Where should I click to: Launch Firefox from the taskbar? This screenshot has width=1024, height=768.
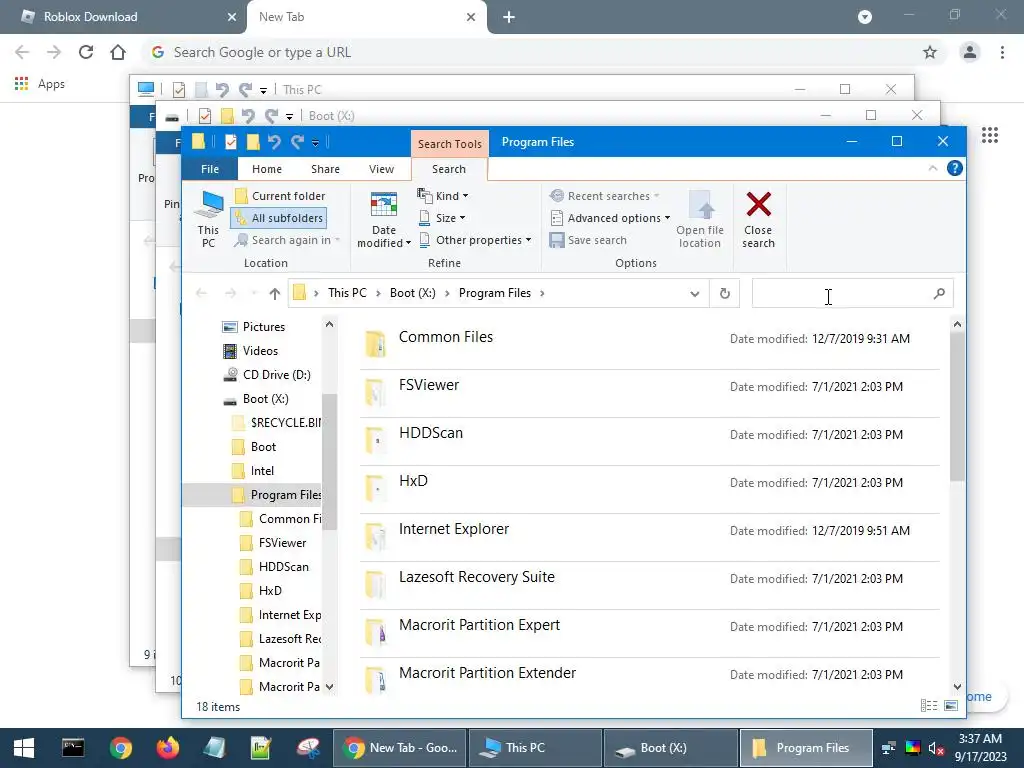pos(167,748)
